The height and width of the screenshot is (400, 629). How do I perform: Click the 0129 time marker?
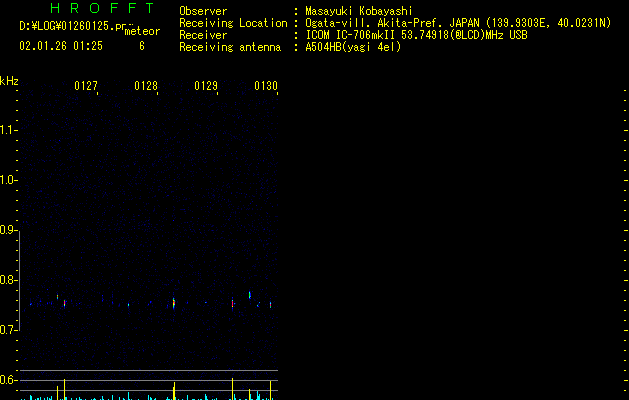coord(206,86)
